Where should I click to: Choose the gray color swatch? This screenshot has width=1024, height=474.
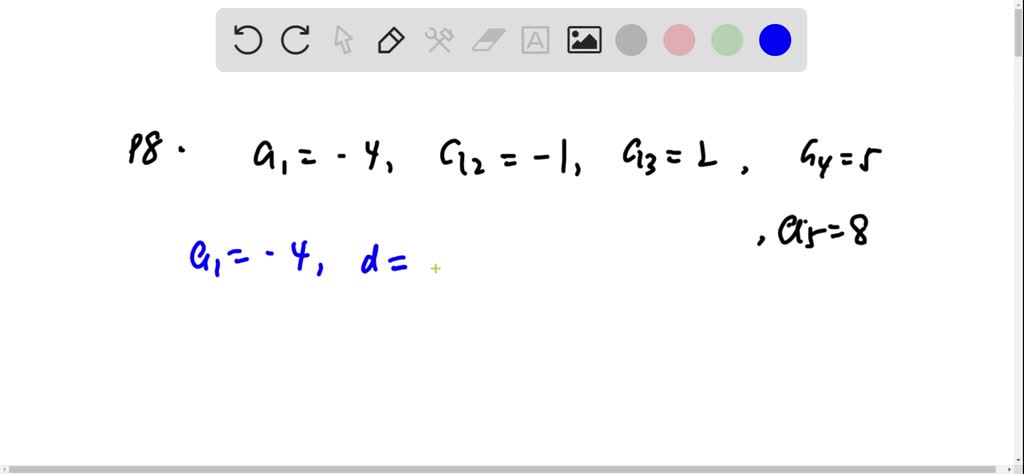point(632,40)
